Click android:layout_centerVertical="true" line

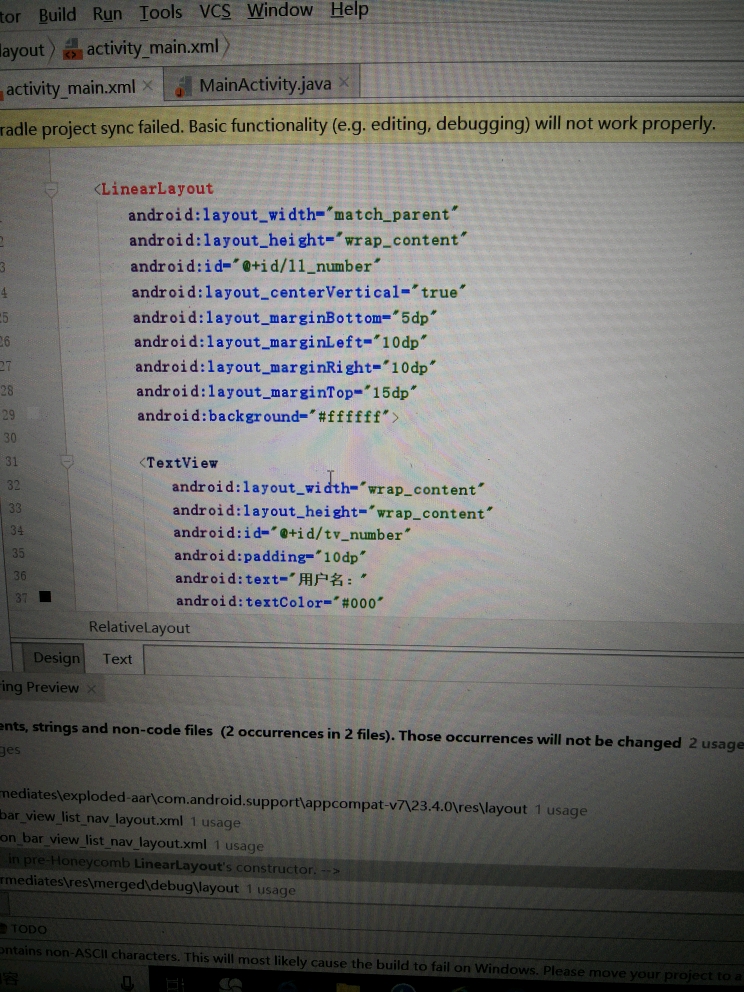pyautogui.click(x=299, y=292)
